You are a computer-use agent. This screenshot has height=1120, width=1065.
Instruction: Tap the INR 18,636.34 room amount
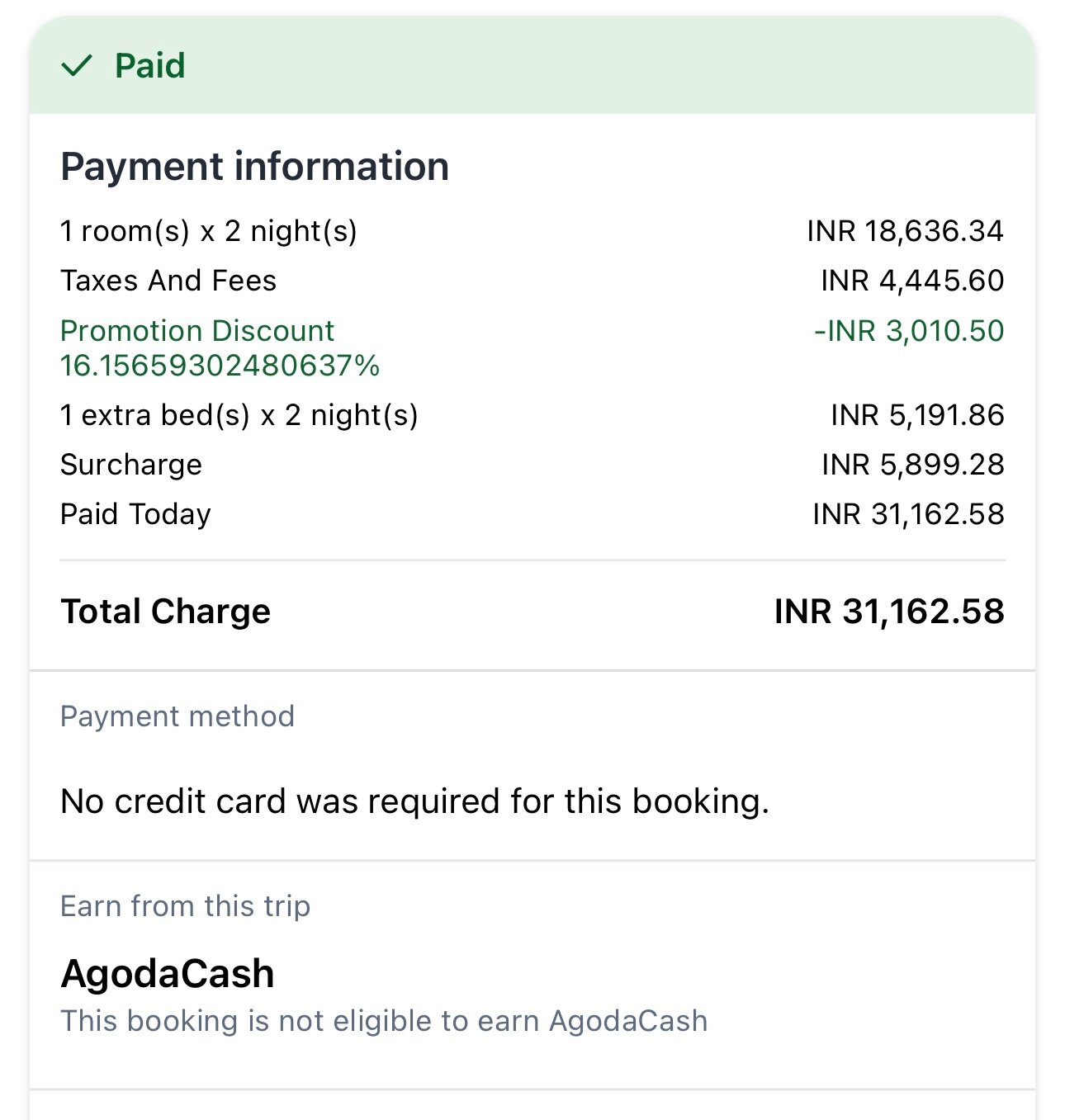point(906,231)
